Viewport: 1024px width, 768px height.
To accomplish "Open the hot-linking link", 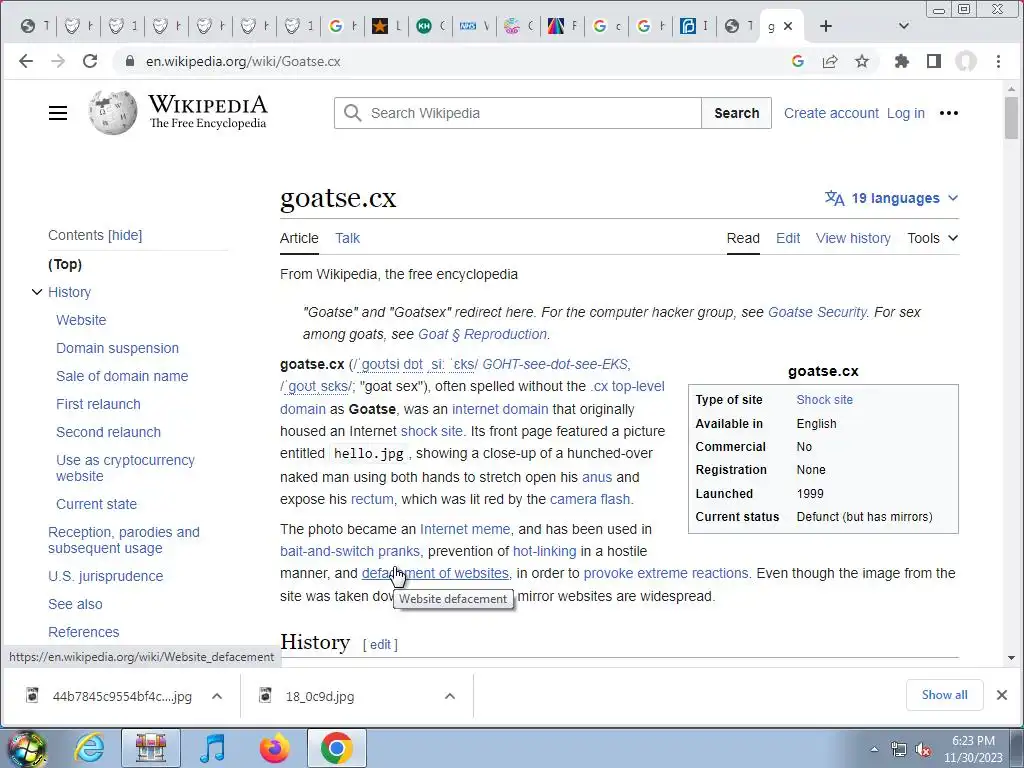I will click(x=545, y=551).
